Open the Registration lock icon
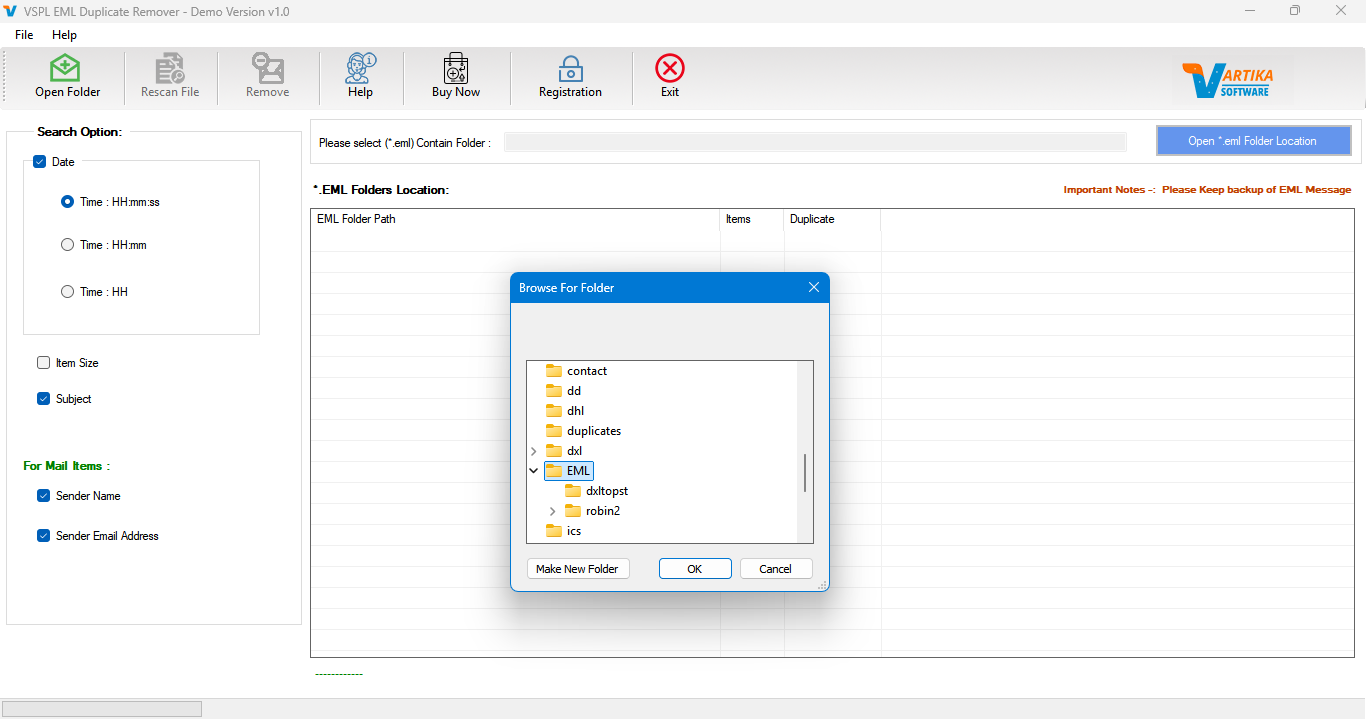 tap(571, 68)
